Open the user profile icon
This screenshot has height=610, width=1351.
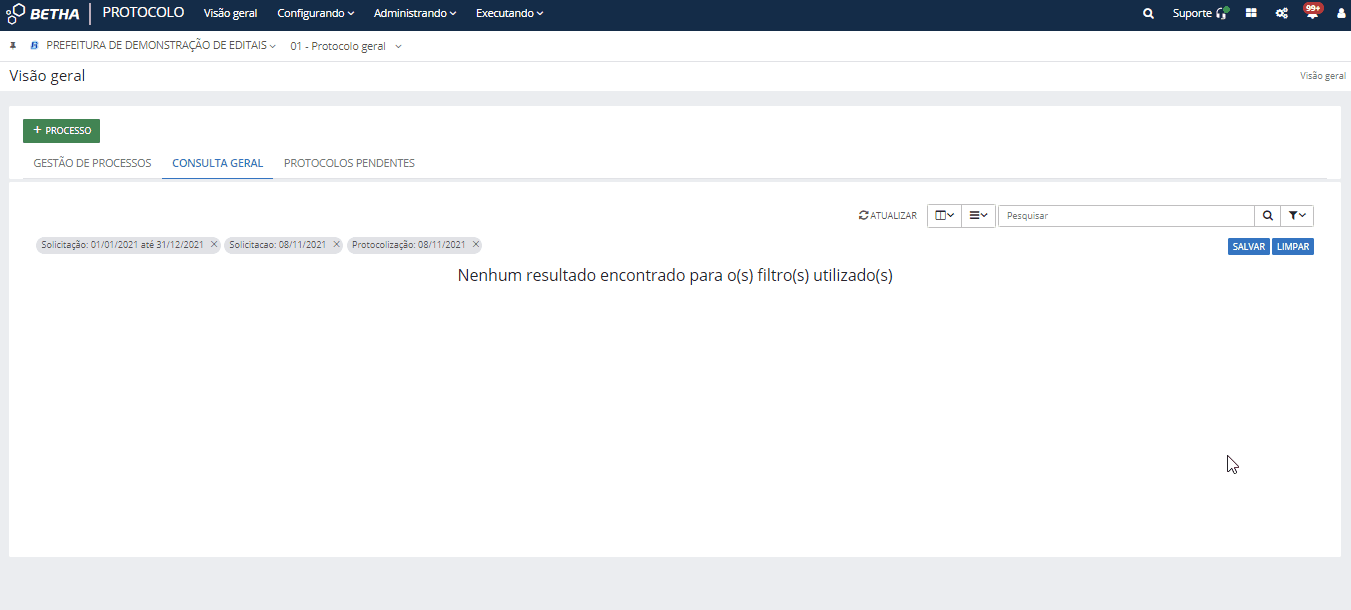[1341, 14]
